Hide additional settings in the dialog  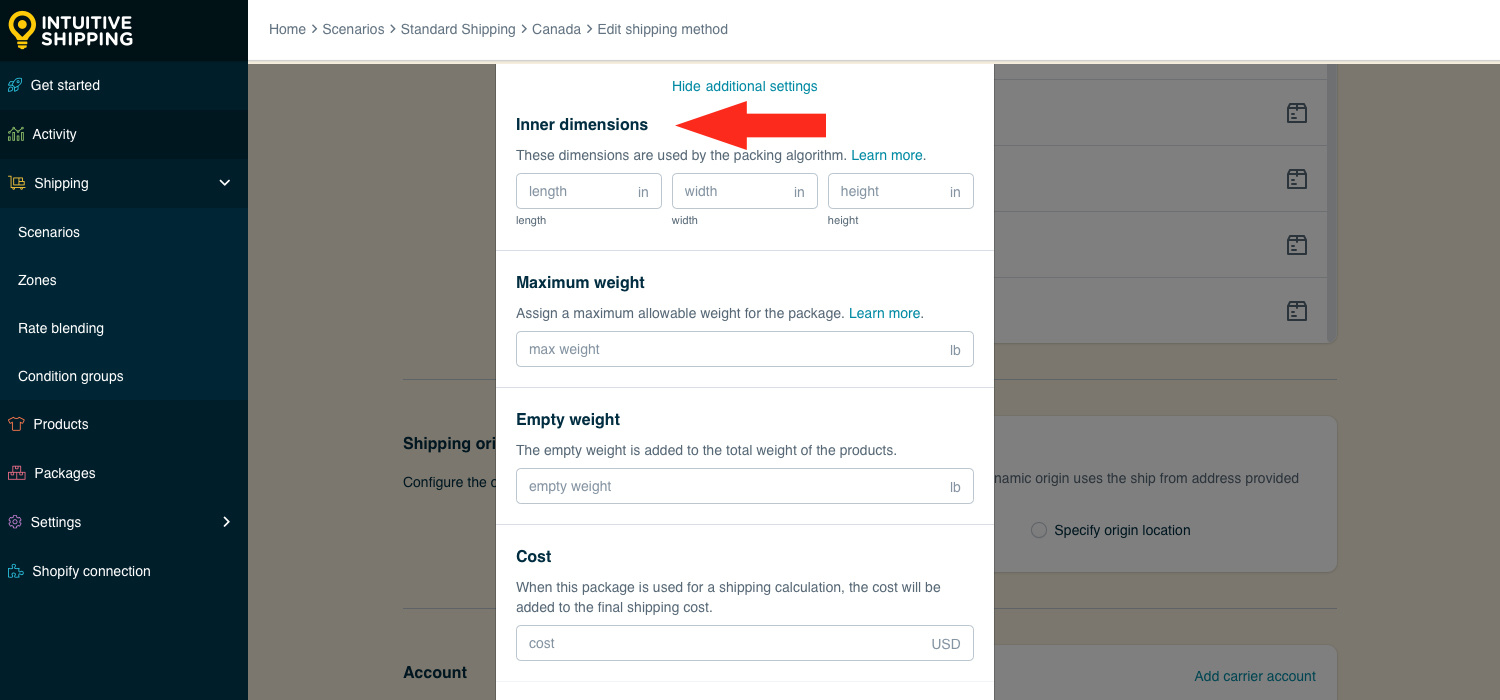745,86
